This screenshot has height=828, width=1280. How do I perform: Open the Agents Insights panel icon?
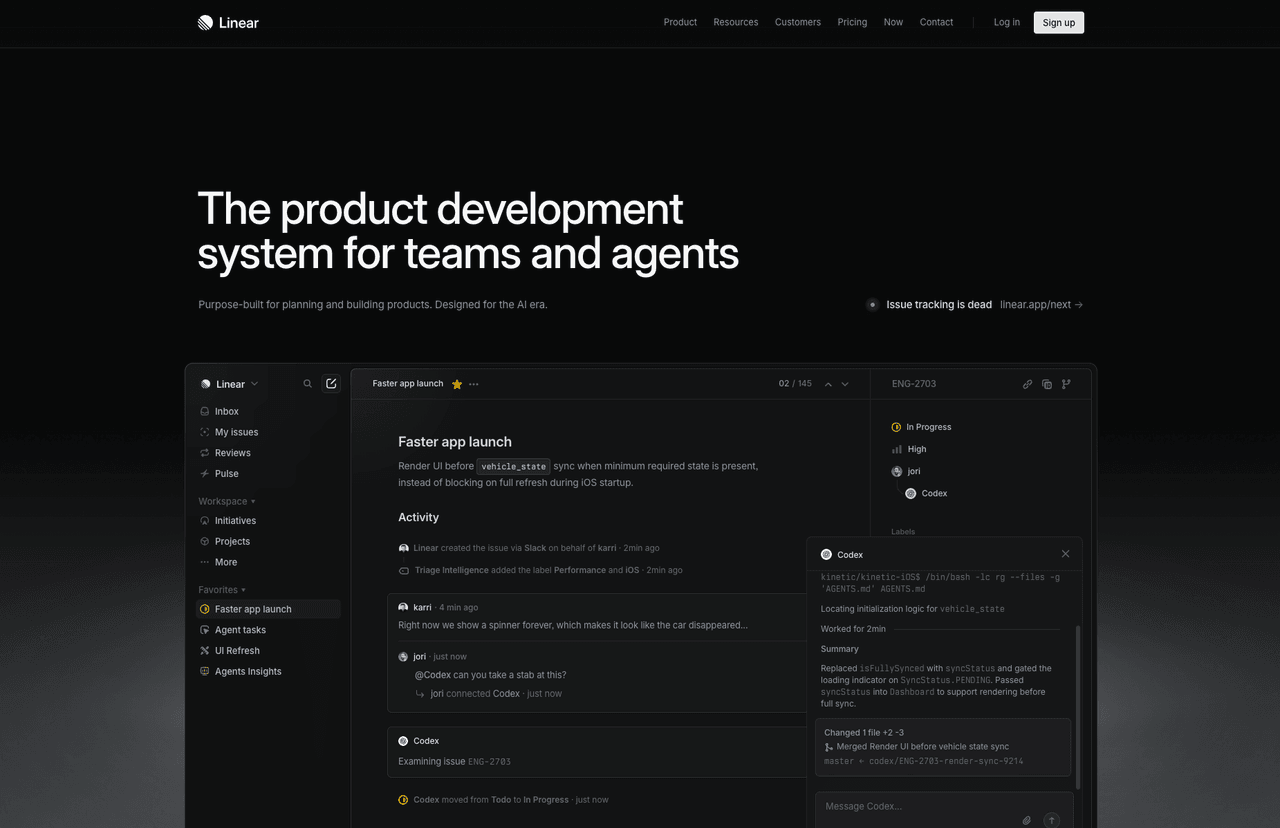click(204, 671)
